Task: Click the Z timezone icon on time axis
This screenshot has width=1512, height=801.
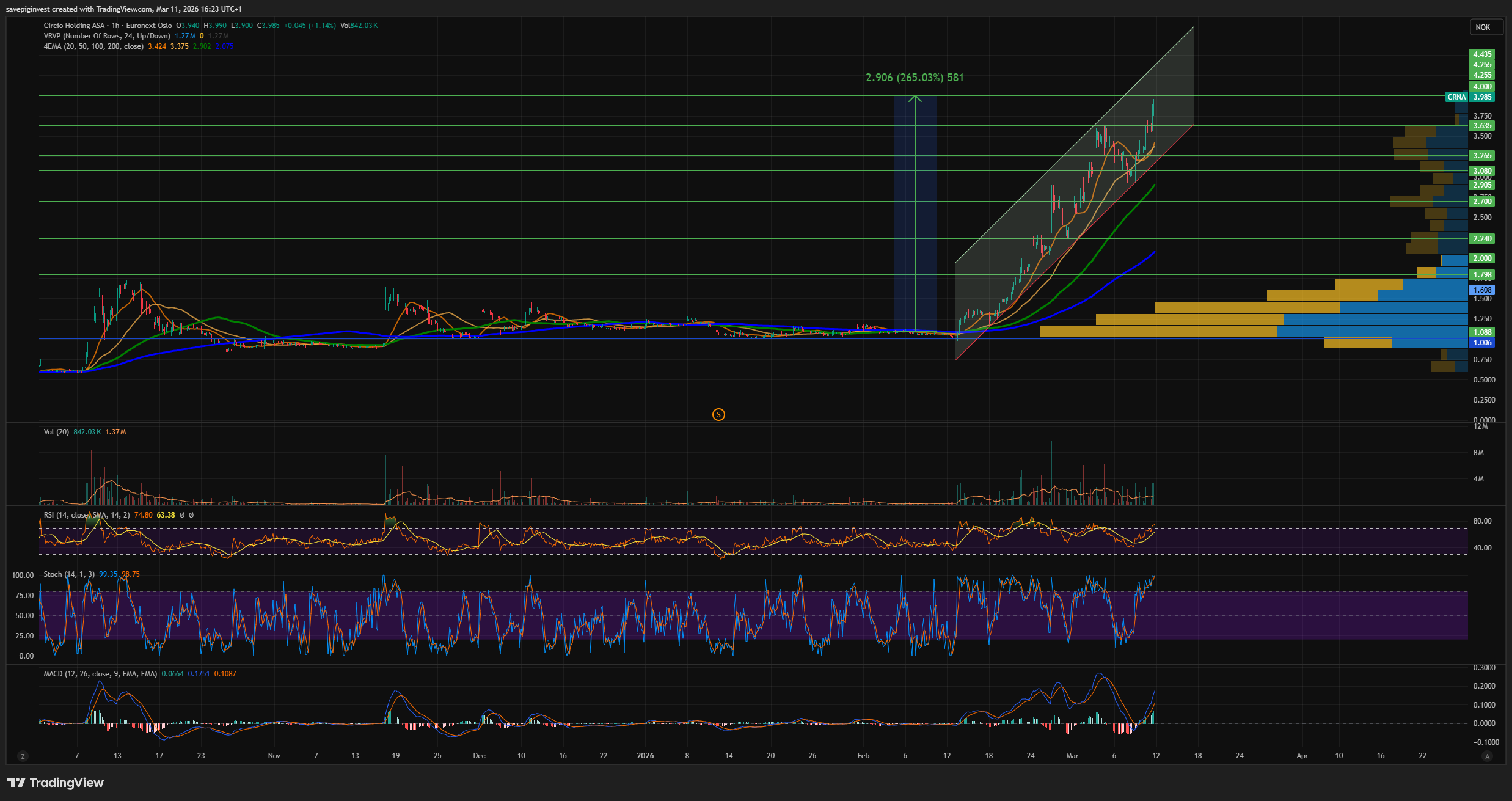Action: (x=23, y=756)
